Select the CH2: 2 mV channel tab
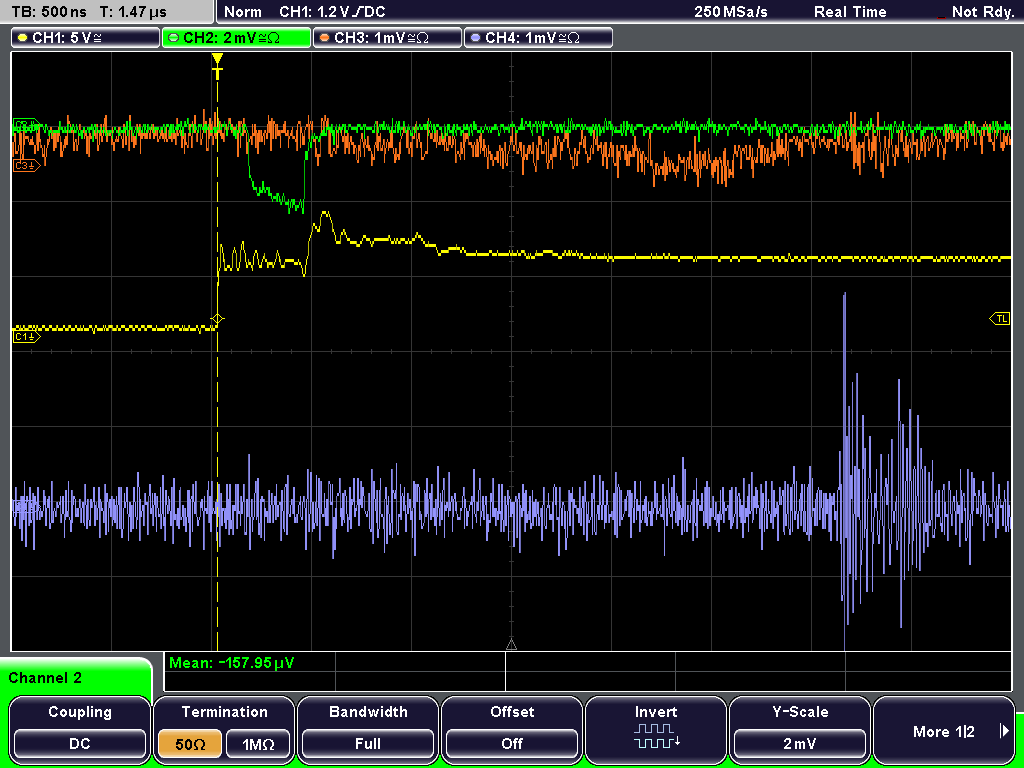 [236, 37]
